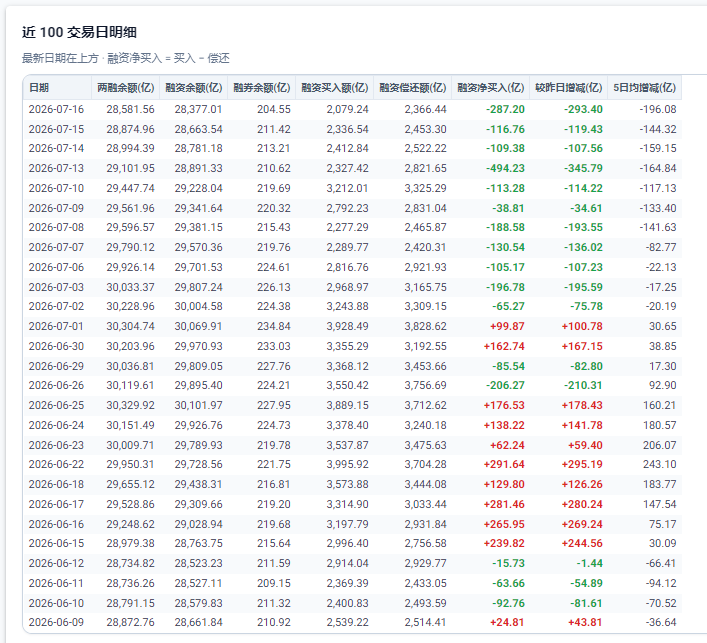Select the 2026-06-22 date cell
707x643 pixels.
coord(56,464)
